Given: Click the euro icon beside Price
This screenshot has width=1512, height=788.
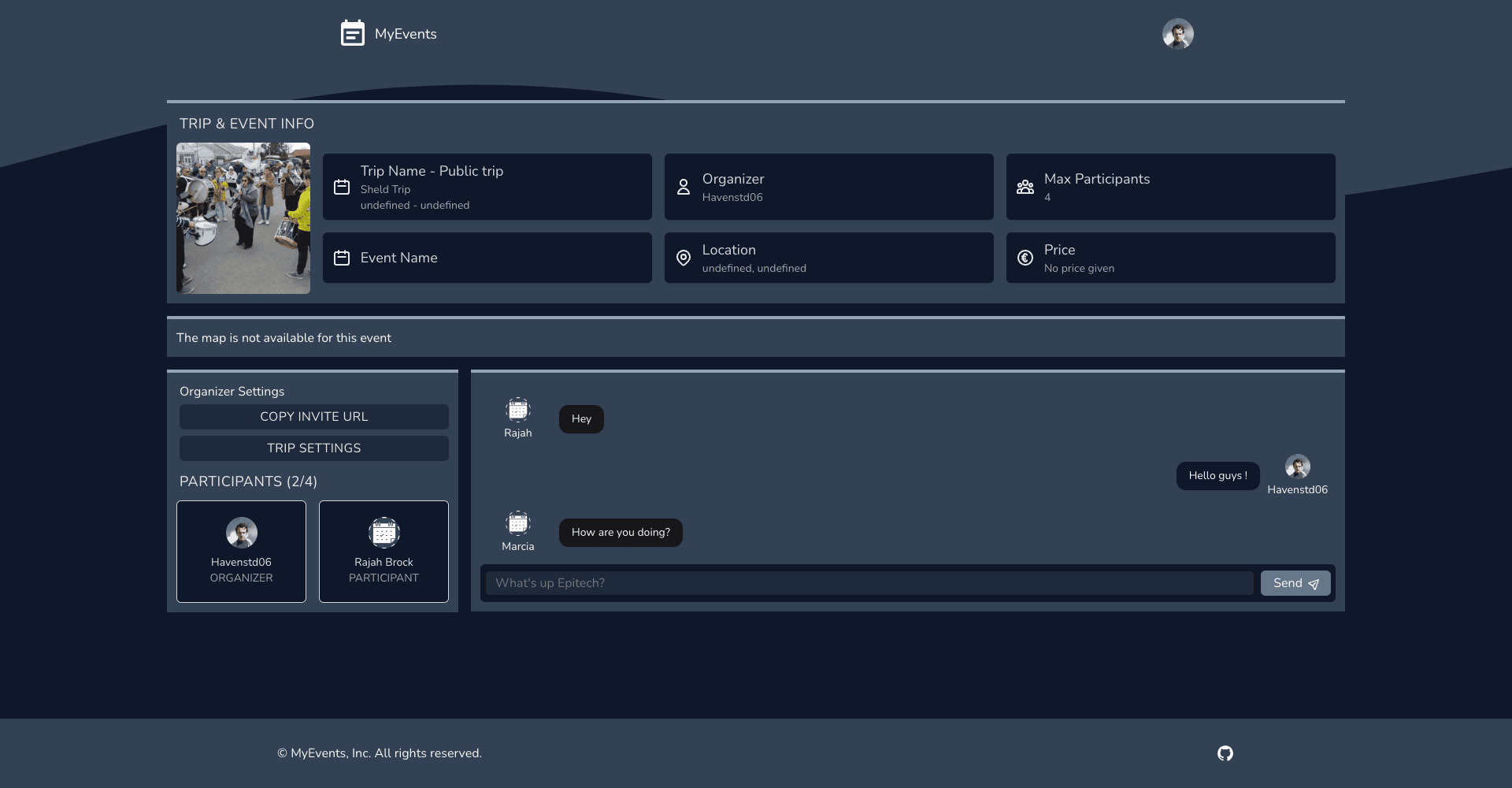Looking at the screenshot, I should (x=1025, y=258).
